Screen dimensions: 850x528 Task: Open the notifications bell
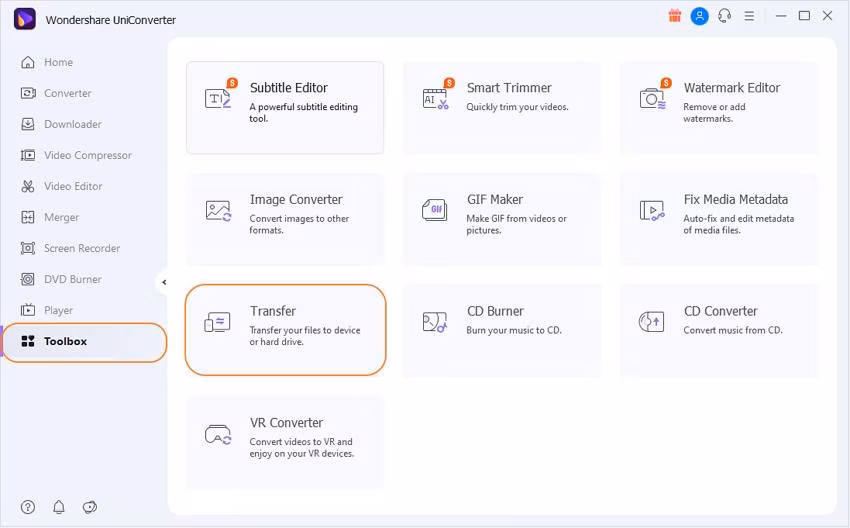(x=58, y=507)
